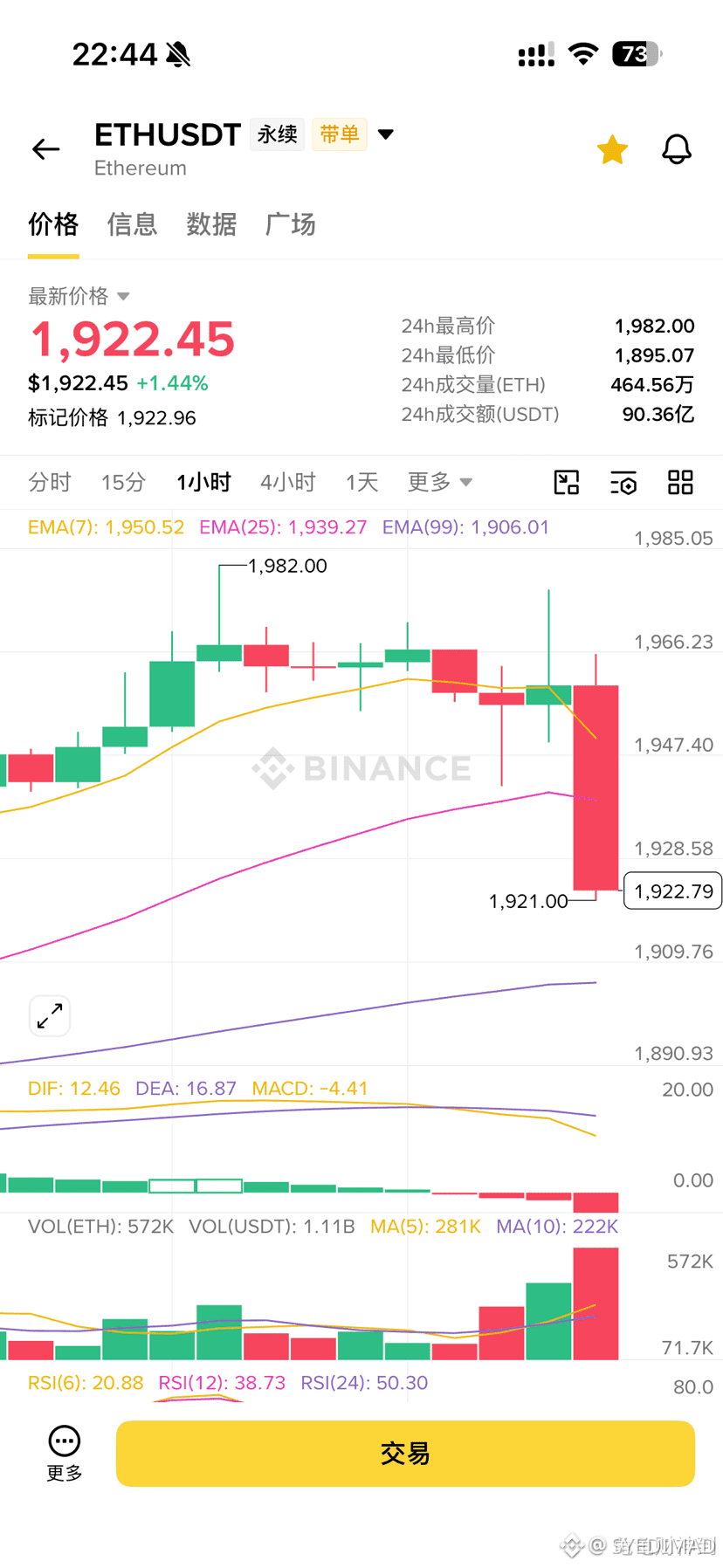Tap the 带单 copy-trading tag
723x1568 pixels.
click(340, 134)
